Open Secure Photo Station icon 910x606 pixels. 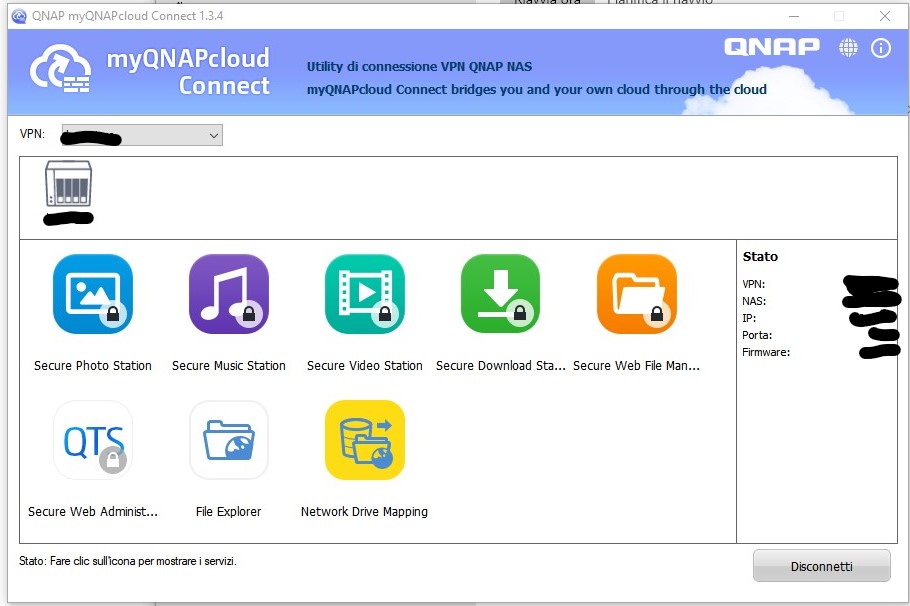(x=93, y=294)
